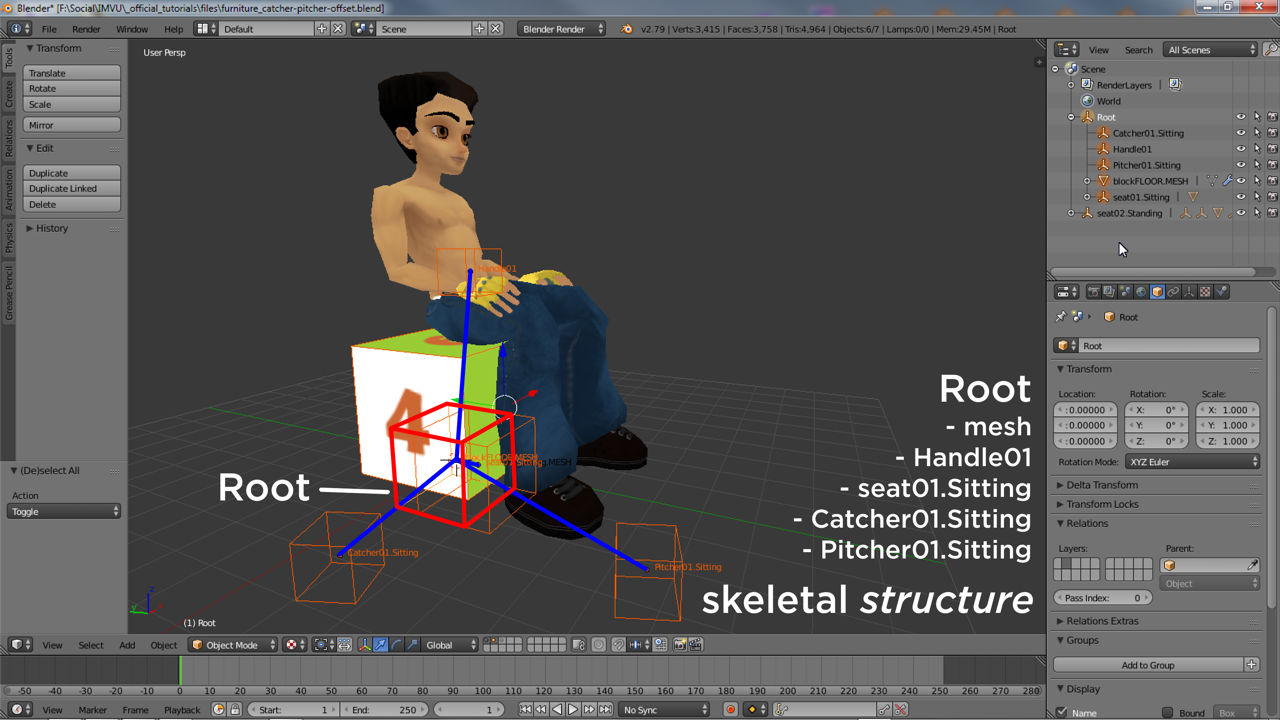Expand the blockFLOOR.MESH tree item

point(1087,181)
